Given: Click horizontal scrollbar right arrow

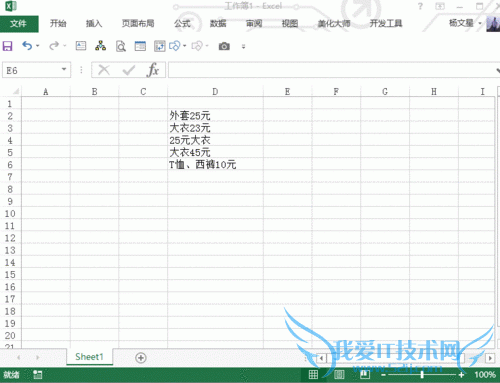Looking at the screenshot, I should coord(490,358).
